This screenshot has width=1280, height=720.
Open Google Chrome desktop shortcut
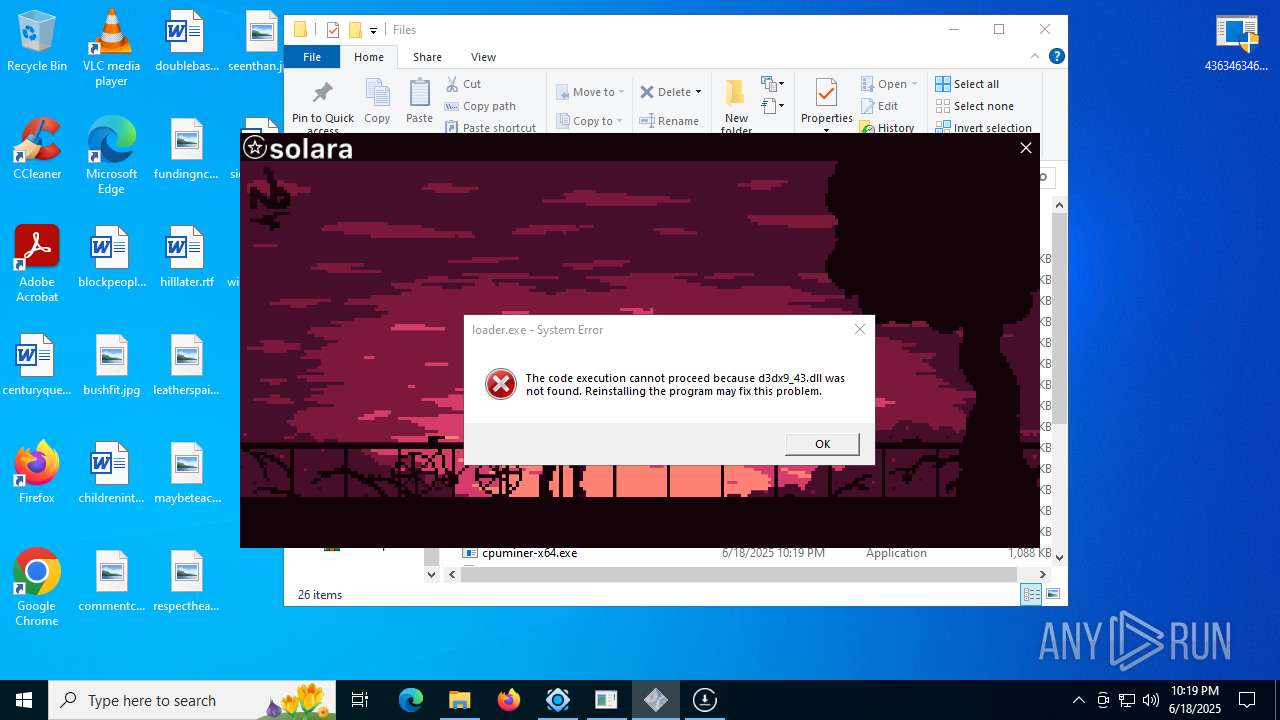coord(37,587)
